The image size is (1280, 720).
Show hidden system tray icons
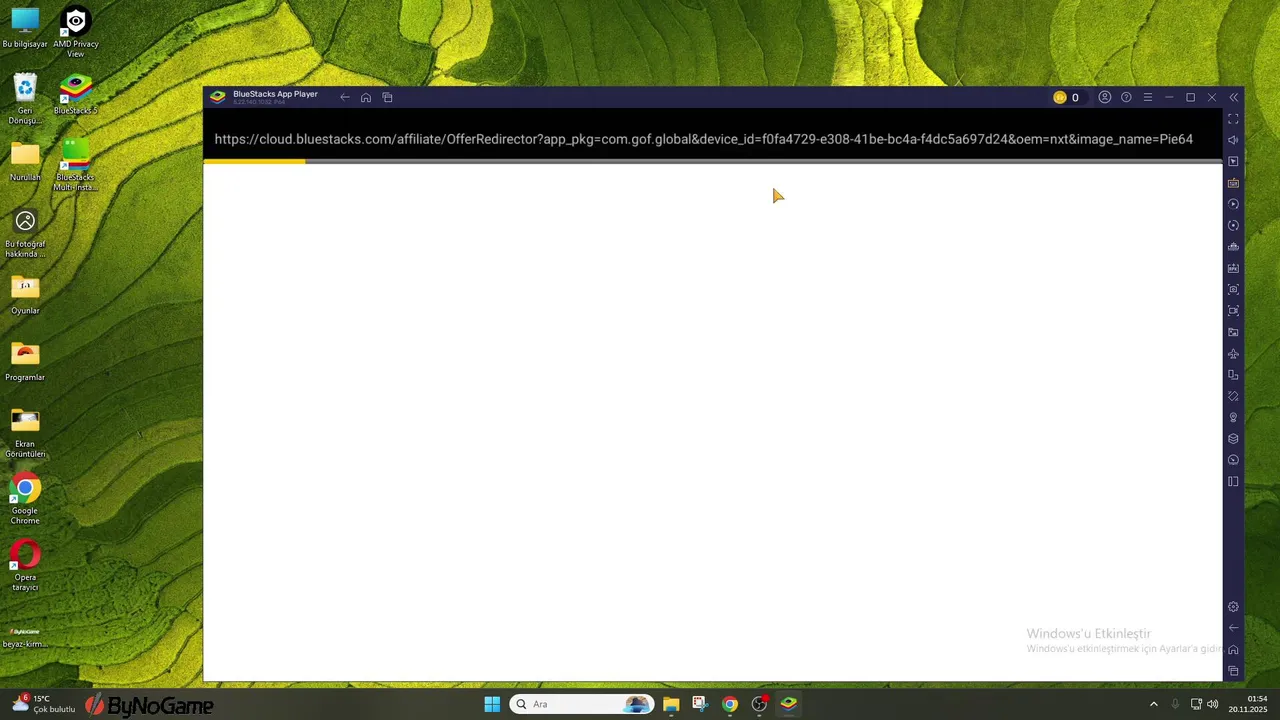tap(1153, 704)
